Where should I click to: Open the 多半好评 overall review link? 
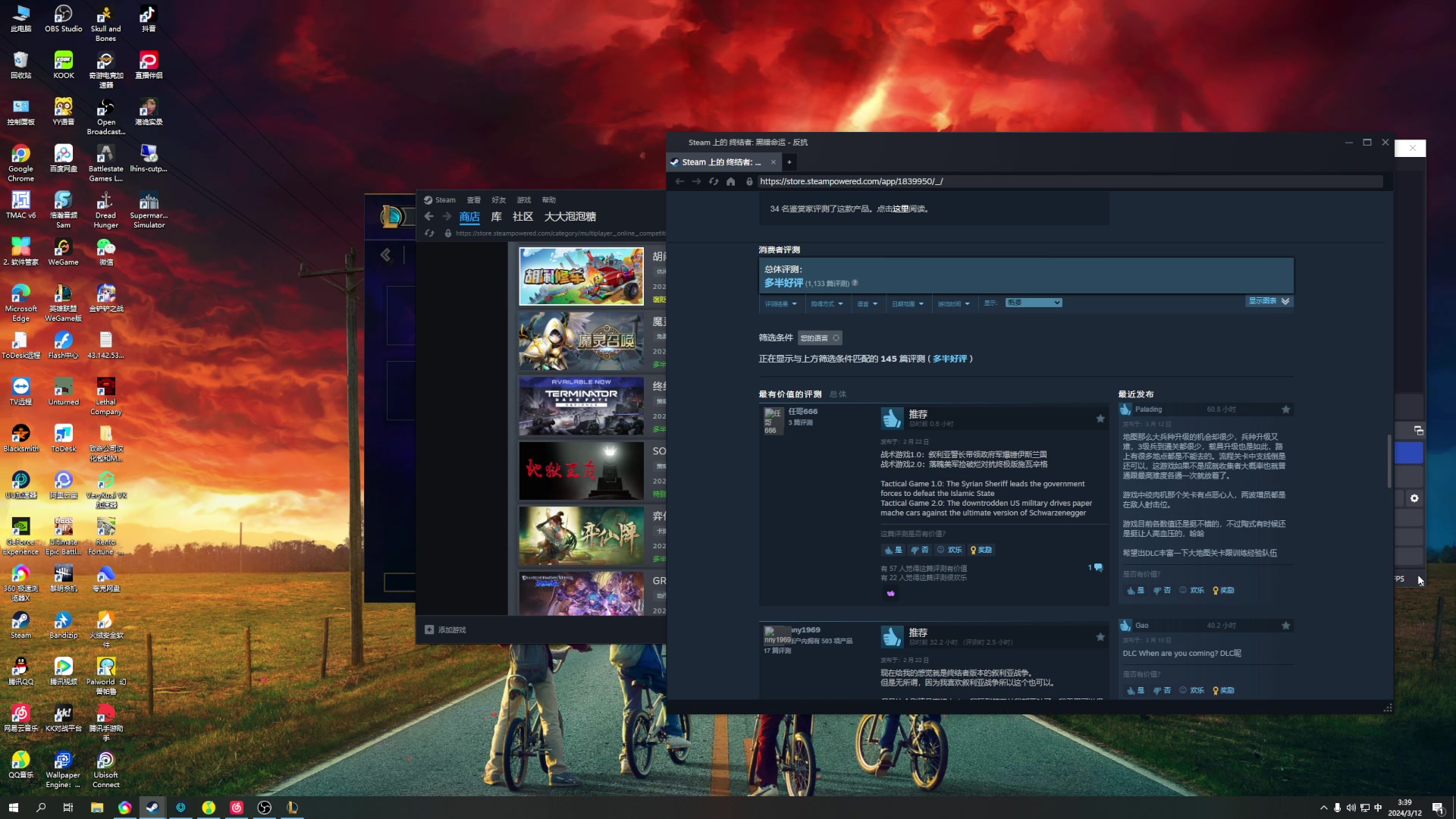coord(783,283)
